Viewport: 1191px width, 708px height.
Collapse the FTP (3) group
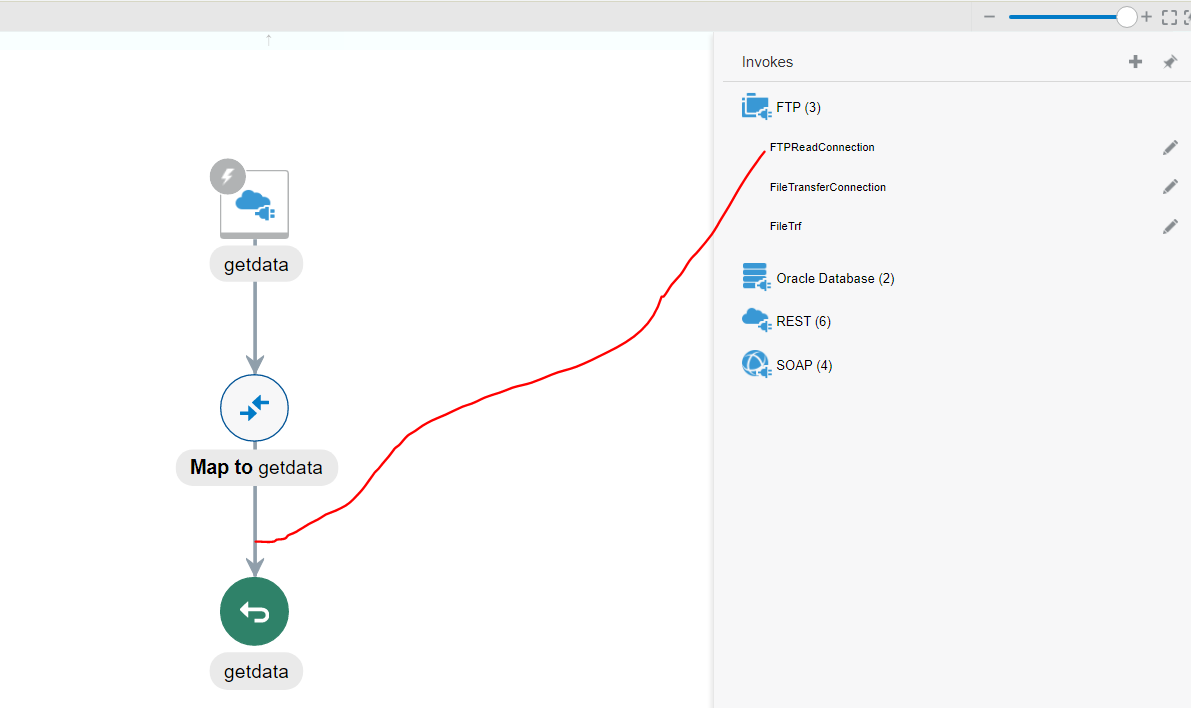[798, 107]
